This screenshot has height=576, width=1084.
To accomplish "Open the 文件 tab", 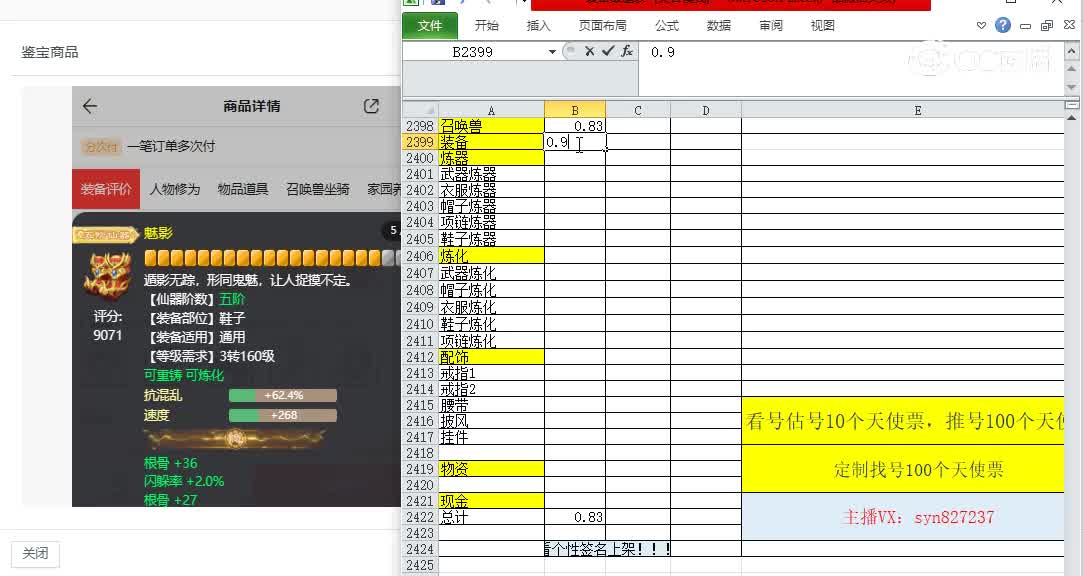I will [x=429, y=26].
